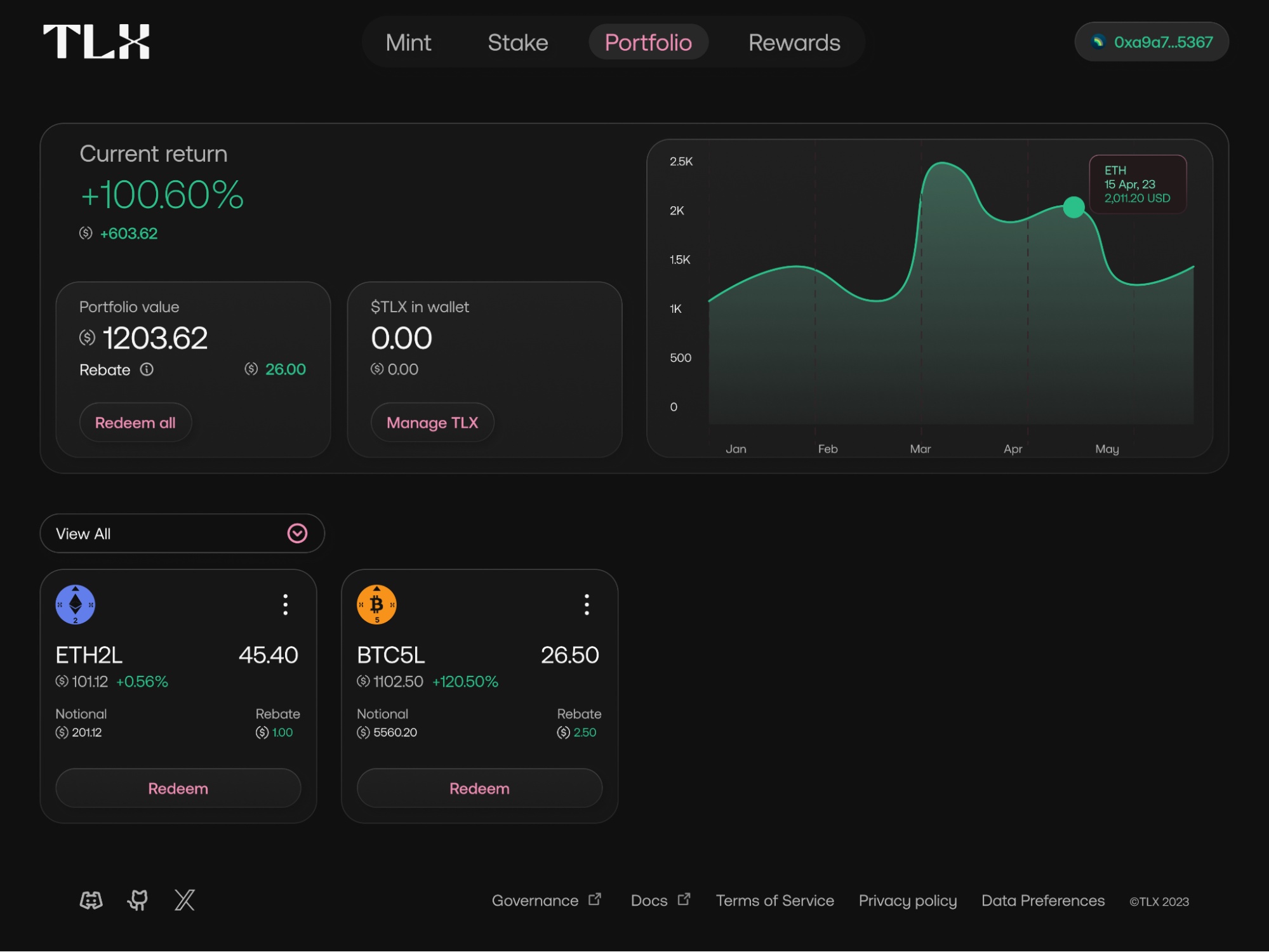Open BTC5L card three-dot menu
1269x952 pixels.
[x=587, y=605]
